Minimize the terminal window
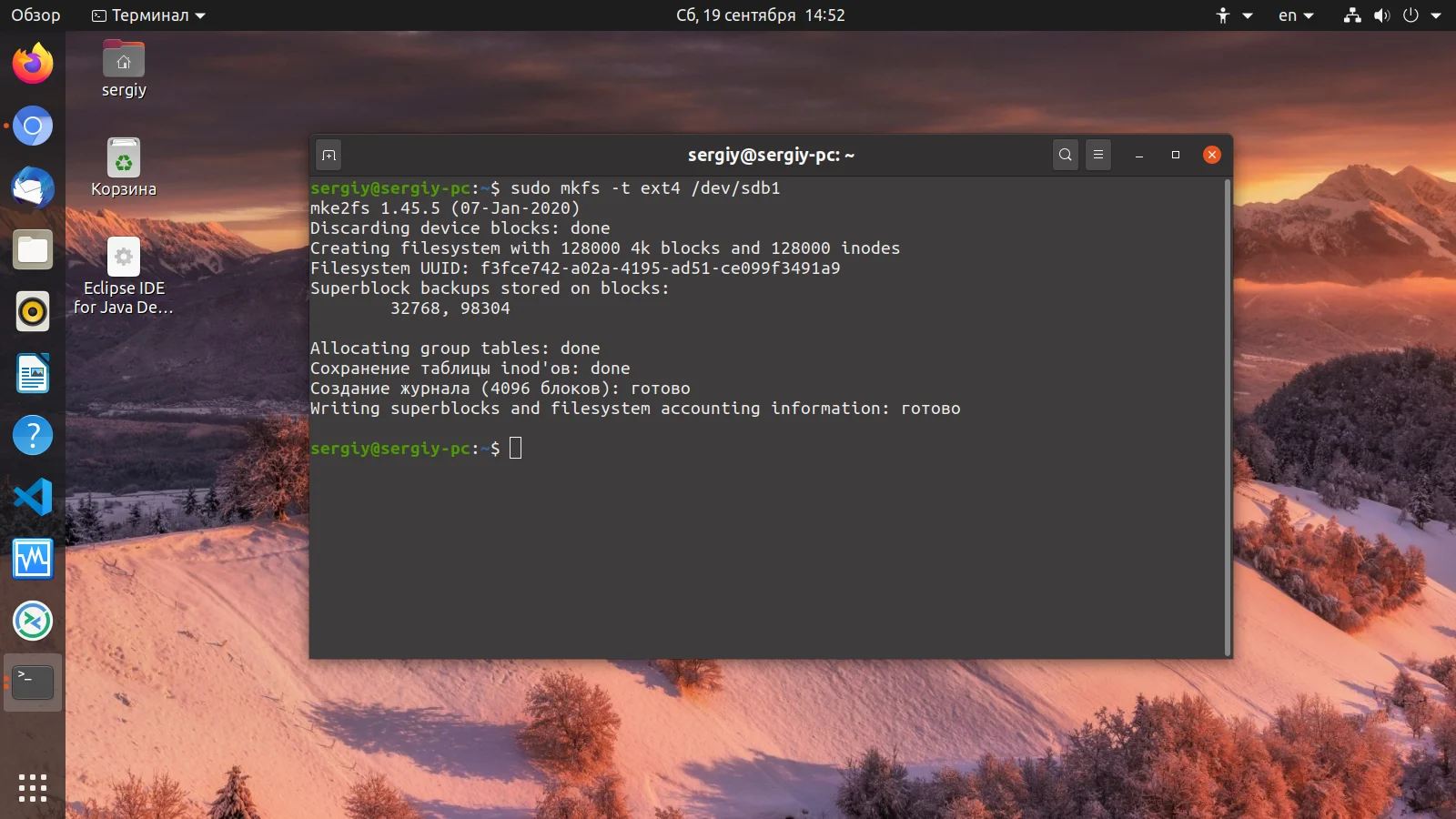Screen dimensions: 1456x819 pos(1139,156)
